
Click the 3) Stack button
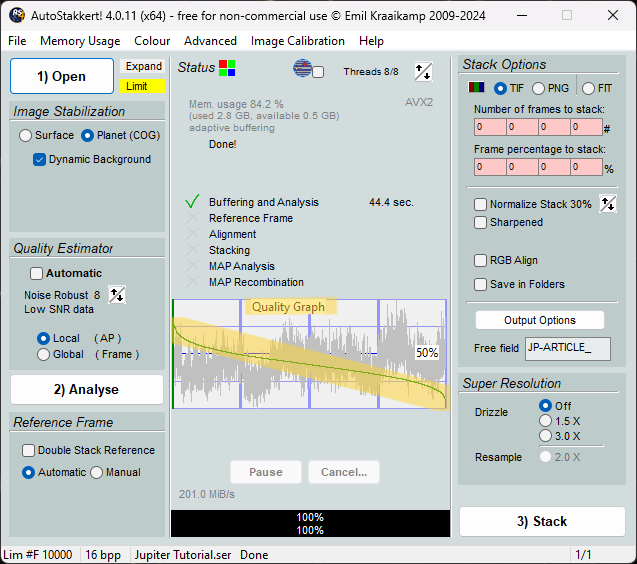click(x=542, y=521)
